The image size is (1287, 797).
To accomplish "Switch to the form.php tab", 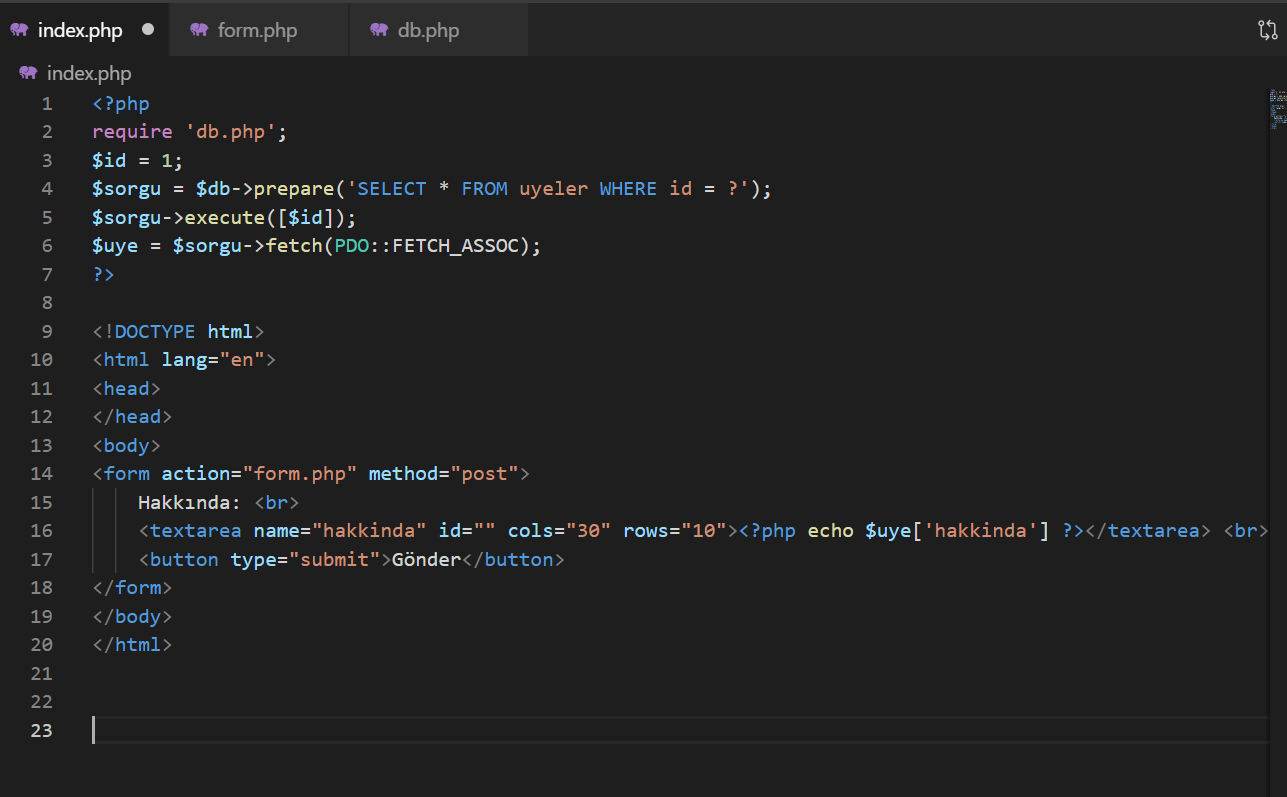I will (258, 30).
